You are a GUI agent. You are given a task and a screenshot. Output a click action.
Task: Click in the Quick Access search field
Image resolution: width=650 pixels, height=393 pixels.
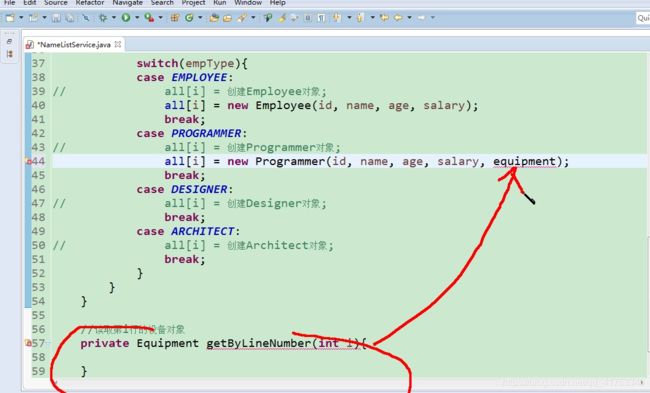[643, 18]
